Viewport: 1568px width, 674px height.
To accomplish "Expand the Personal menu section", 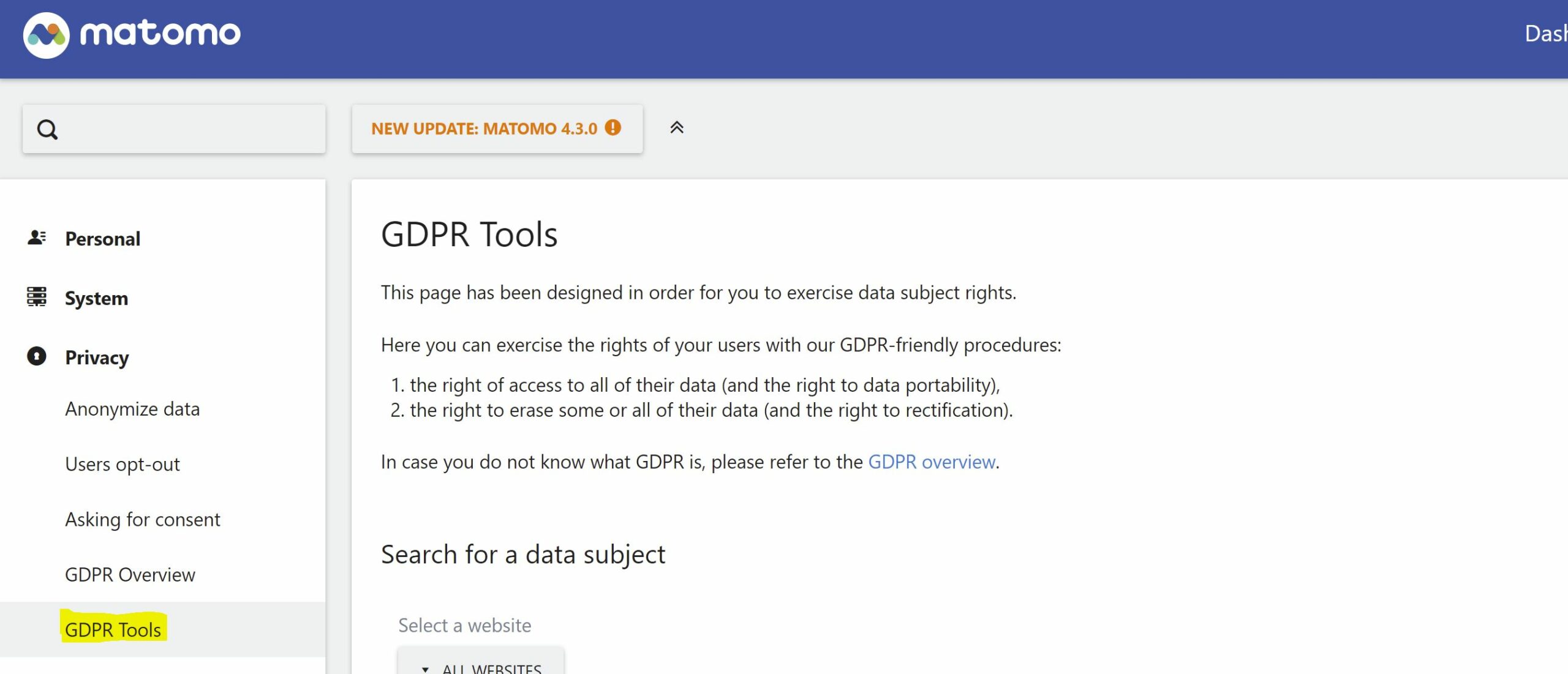I will point(102,239).
